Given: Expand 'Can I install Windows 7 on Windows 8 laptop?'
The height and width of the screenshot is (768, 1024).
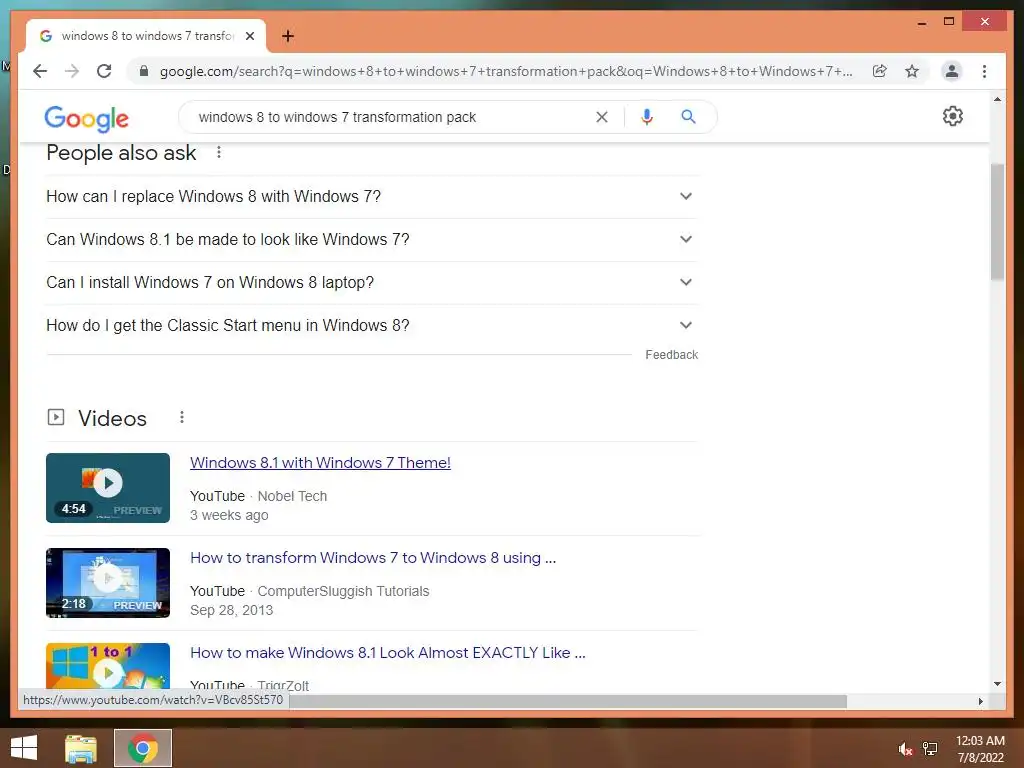Looking at the screenshot, I should click(372, 283).
